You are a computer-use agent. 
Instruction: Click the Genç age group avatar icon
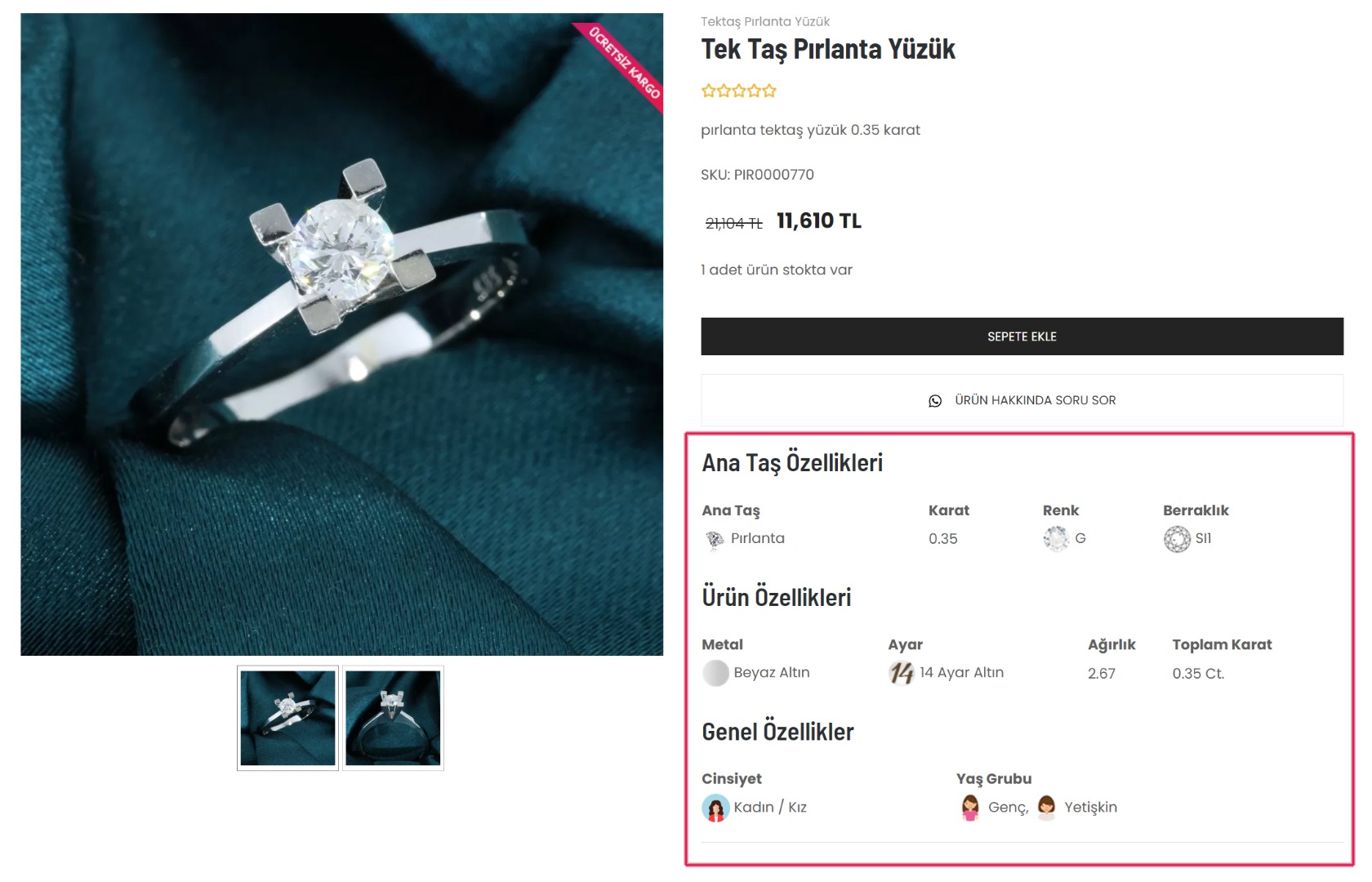click(x=970, y=808)
